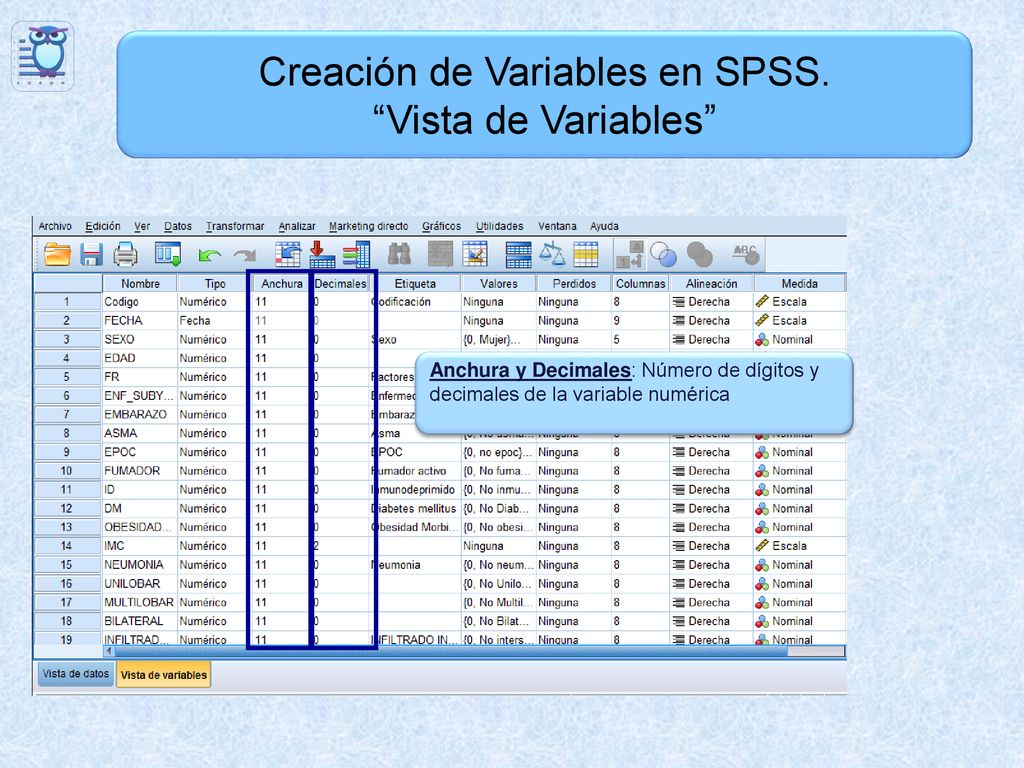Click the Save floppy disk icon

tap(91, 254)
